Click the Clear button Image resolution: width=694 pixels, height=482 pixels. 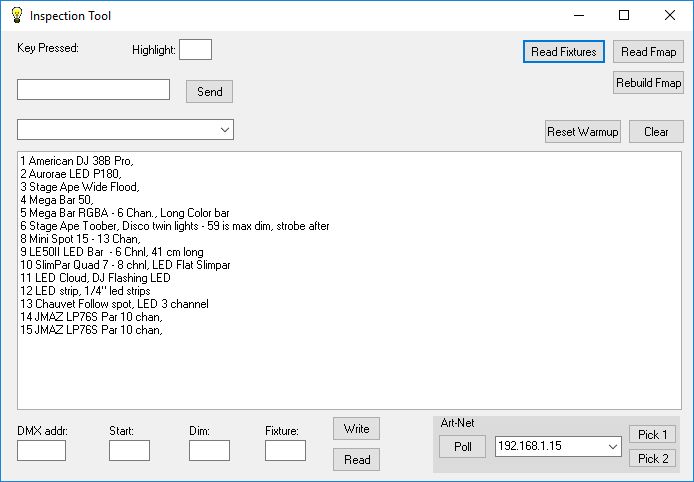(x=656, y=132)
